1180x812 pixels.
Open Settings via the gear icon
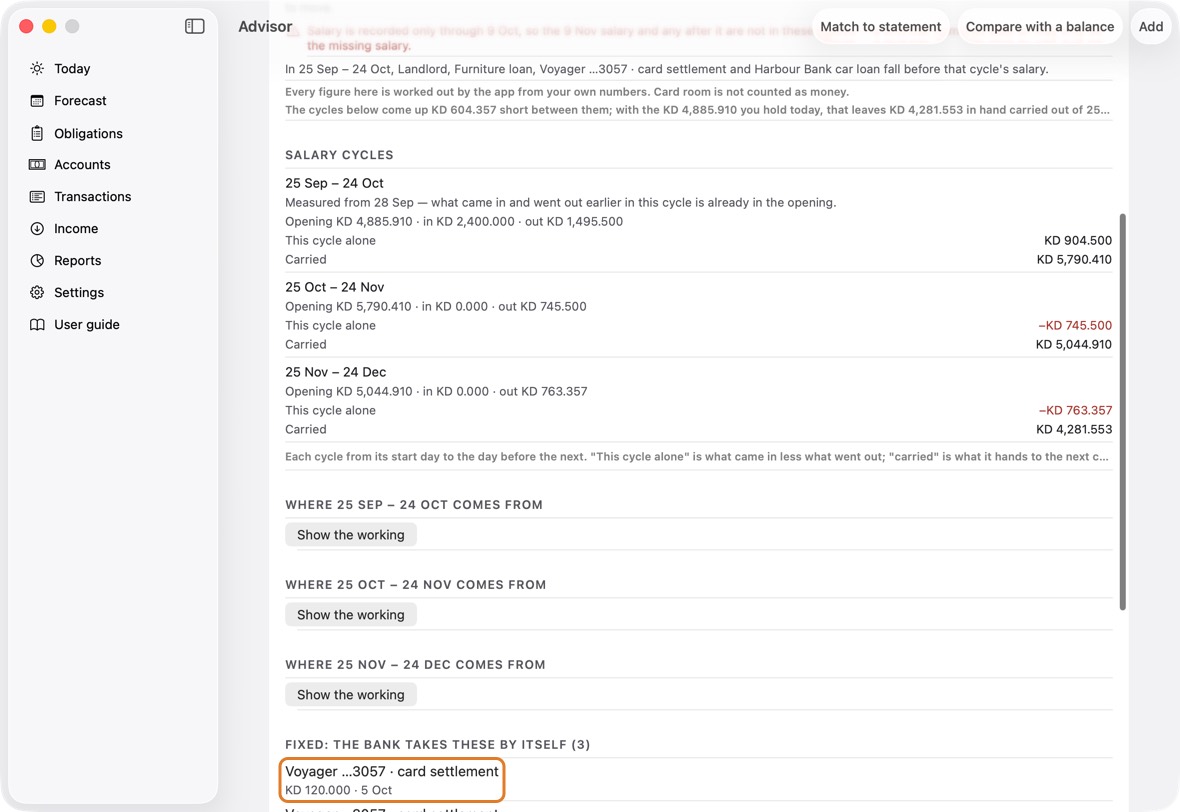click(x=37, y=293)
